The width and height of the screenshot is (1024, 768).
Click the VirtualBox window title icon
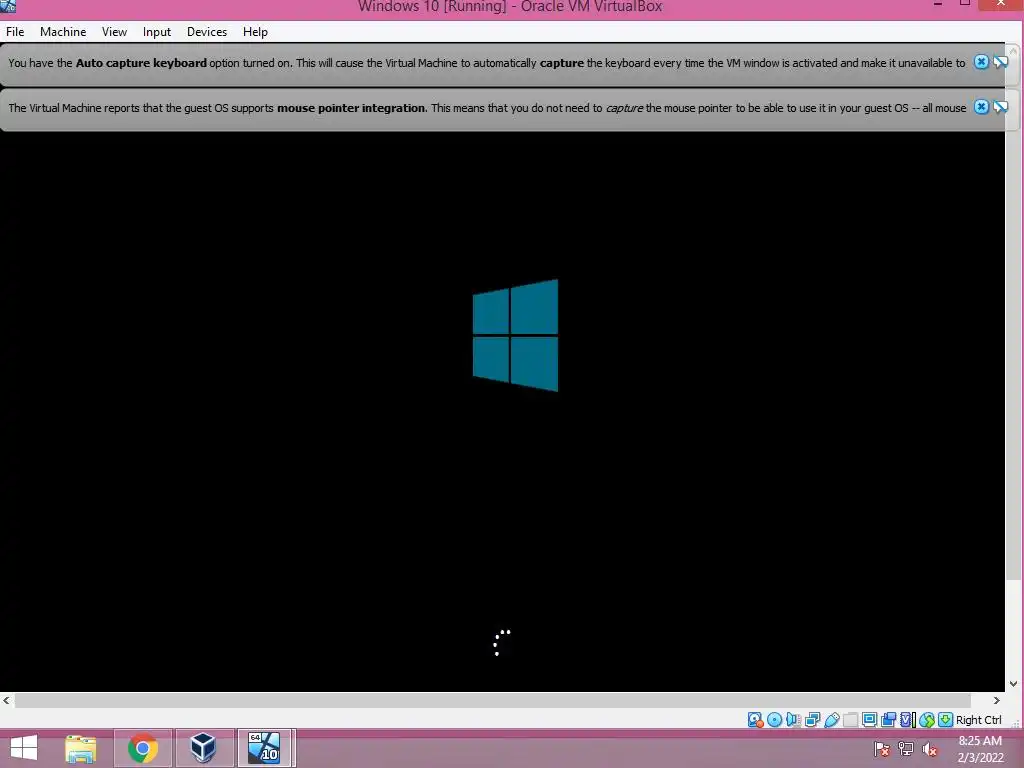pyautogui.click(x=8, y=6)
